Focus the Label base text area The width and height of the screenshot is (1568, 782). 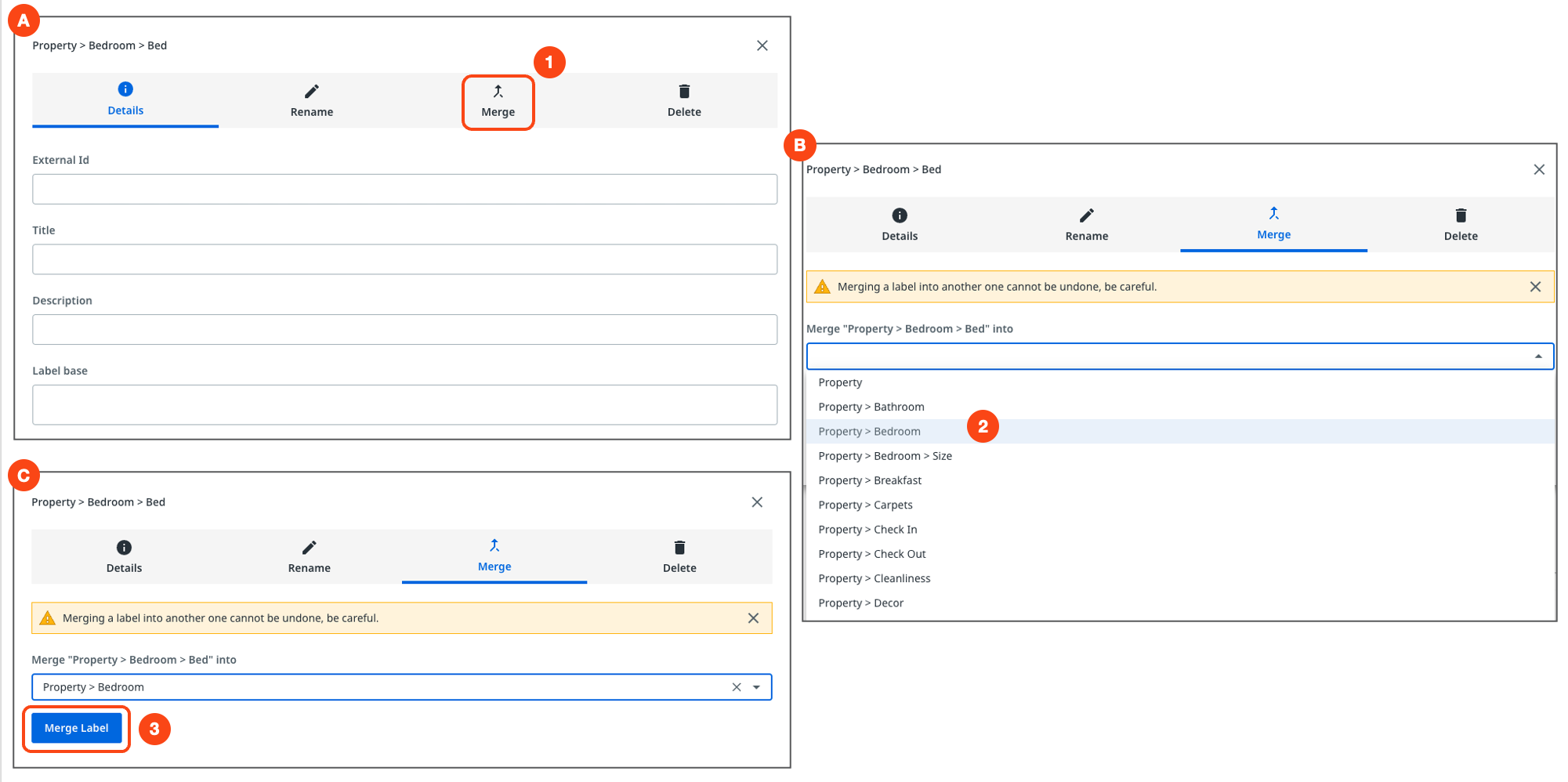click(404, 405)
